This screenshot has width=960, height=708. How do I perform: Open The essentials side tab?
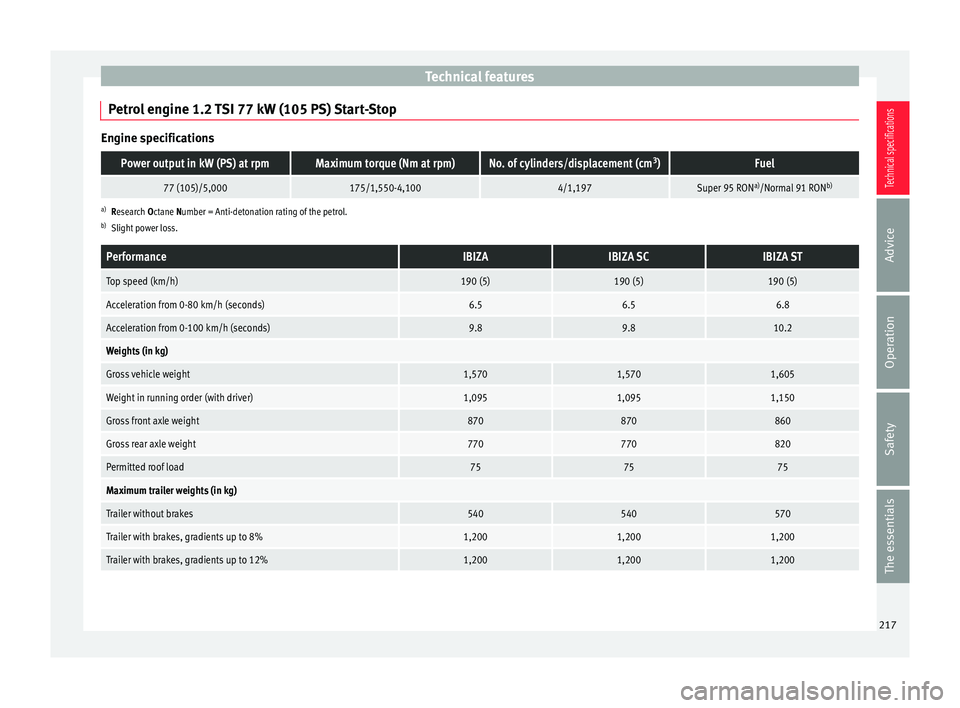coord(888,535)
